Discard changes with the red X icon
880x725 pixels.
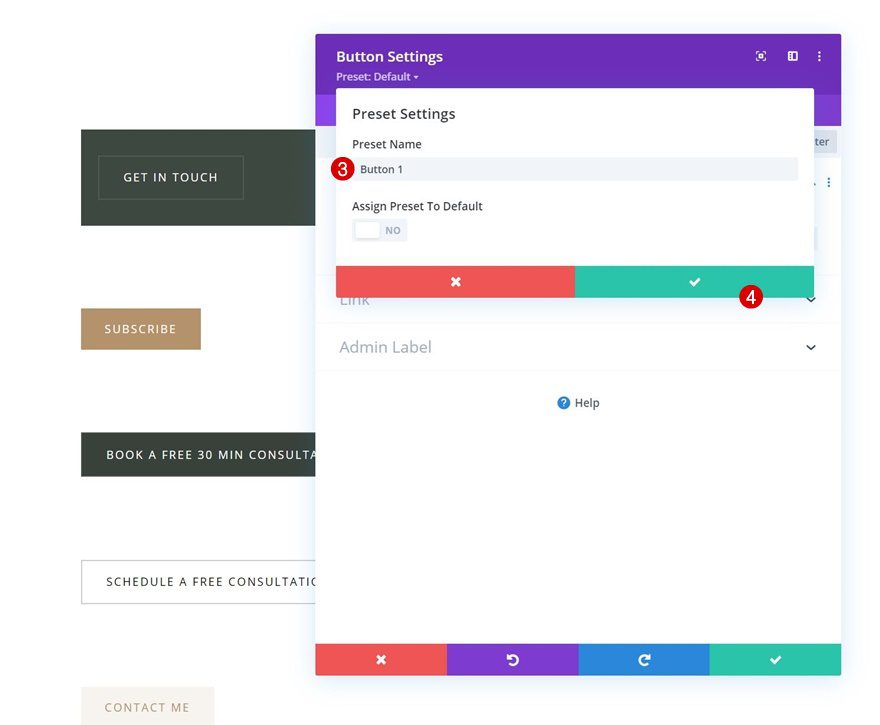point(381,659)
